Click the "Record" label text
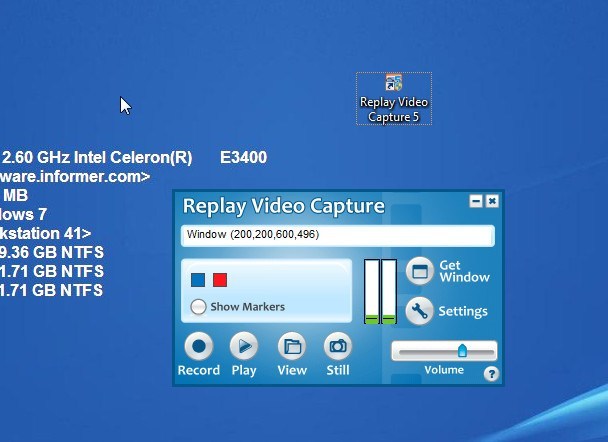 coord(199,370)
